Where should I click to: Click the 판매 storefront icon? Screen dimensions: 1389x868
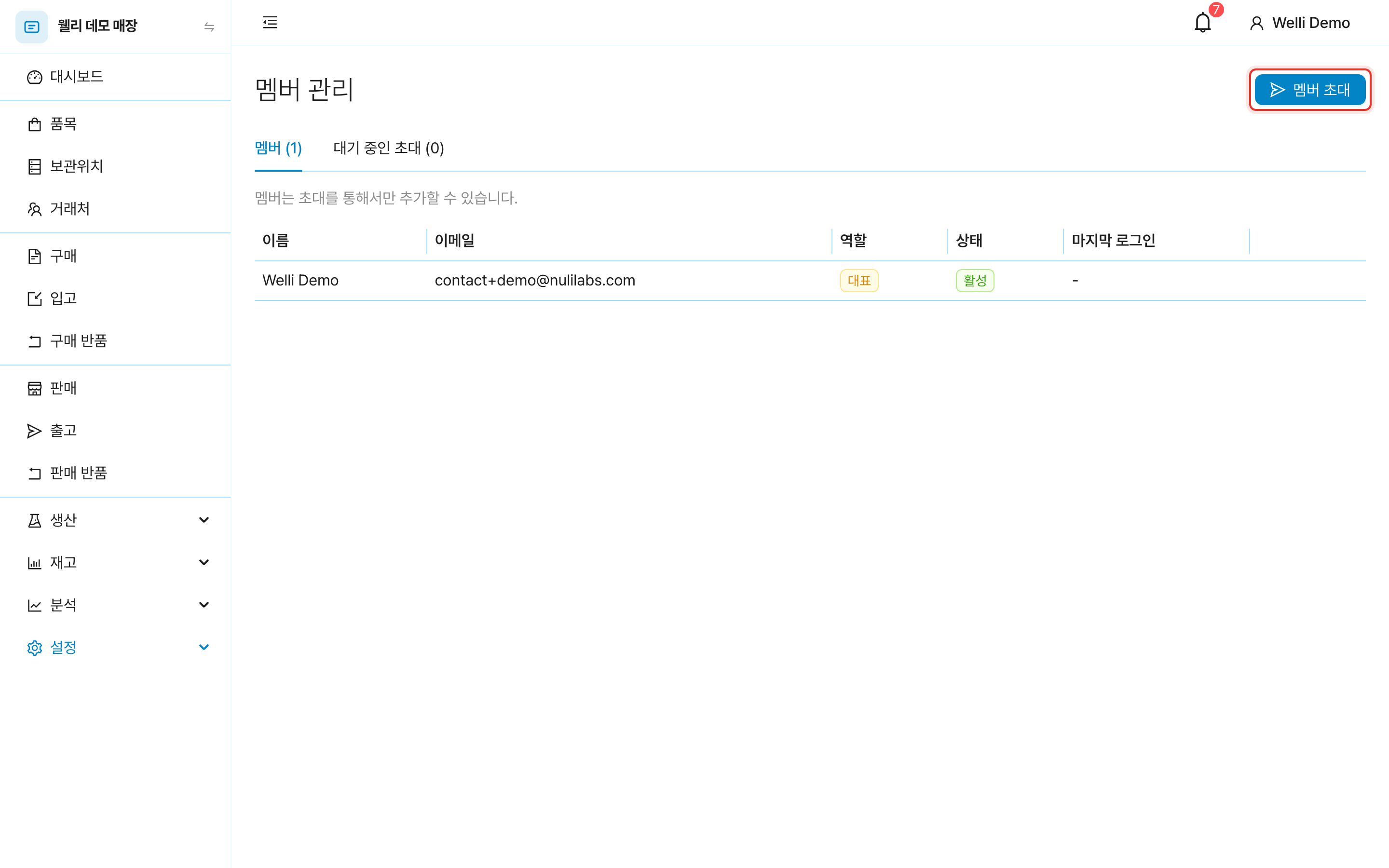point(34,388)
